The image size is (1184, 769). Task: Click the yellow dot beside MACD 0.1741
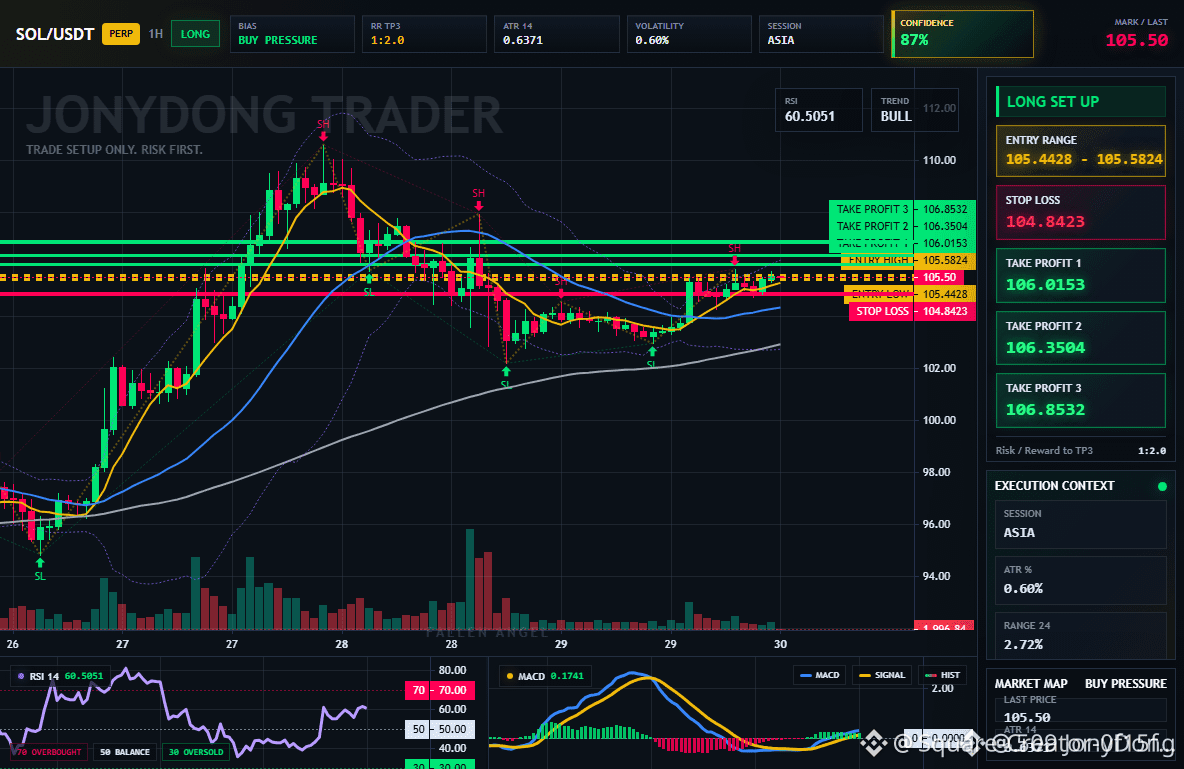tap(510, 676)
